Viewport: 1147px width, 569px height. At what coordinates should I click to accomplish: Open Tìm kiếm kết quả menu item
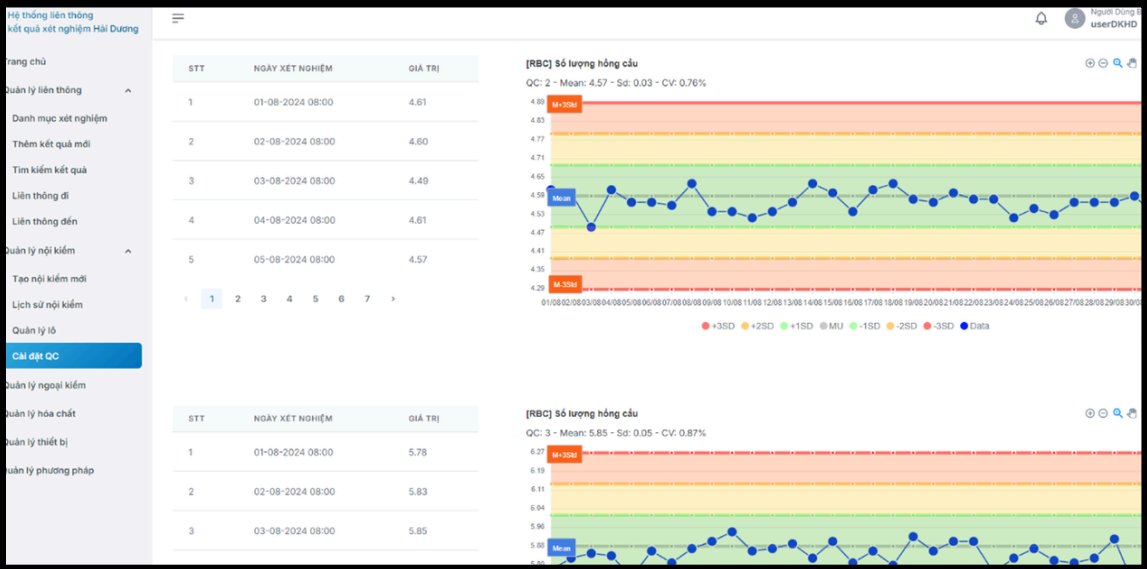49,170
